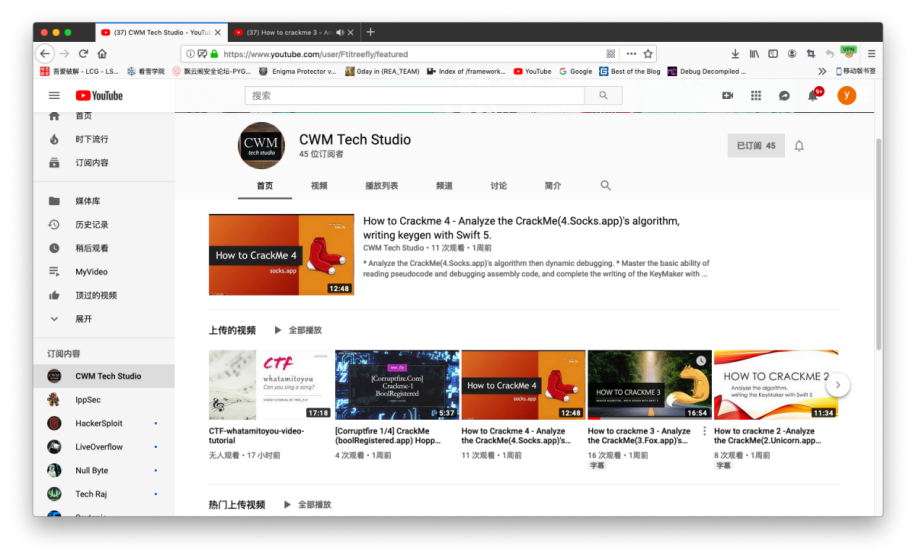The height and width of the screenshot is (560, 916).
Task: Click the search magnifier button
Action: (x=603, y=95)
